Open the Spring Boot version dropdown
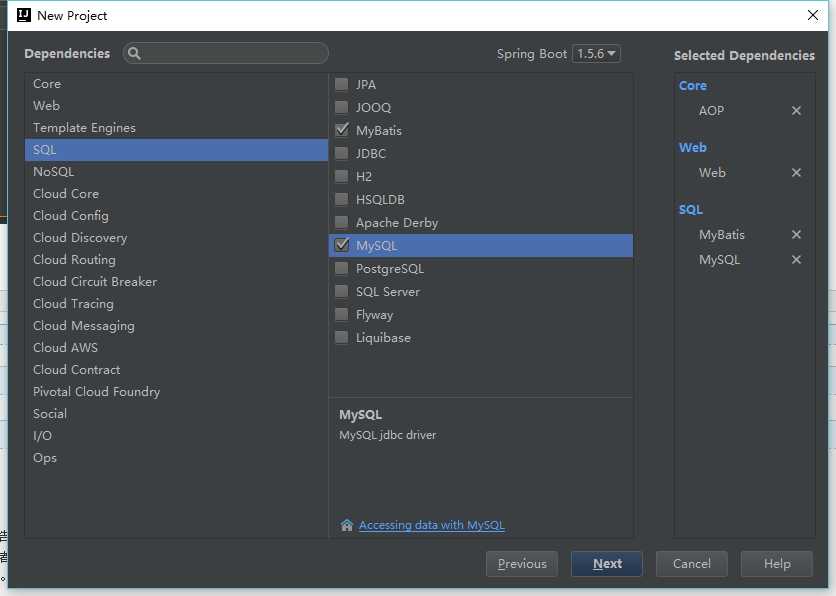836x596 pixels. pyautogui.click(x=596, y=54)
